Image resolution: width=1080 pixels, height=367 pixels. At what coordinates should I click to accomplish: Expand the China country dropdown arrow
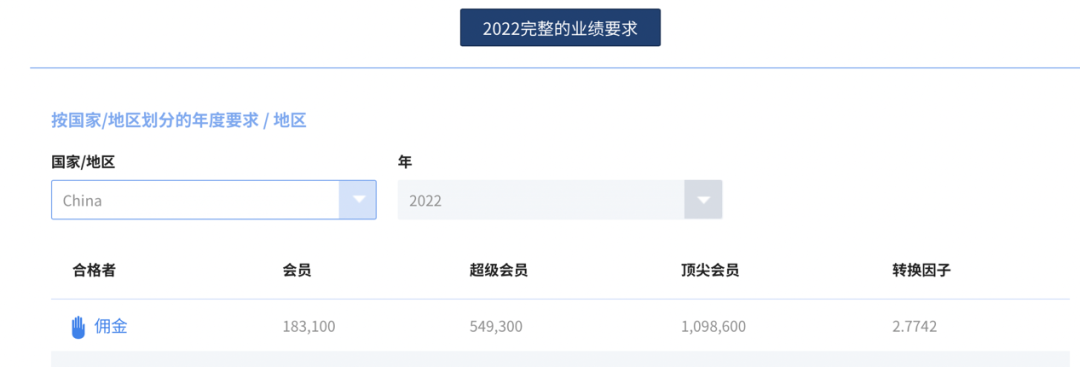coord(358,200)
